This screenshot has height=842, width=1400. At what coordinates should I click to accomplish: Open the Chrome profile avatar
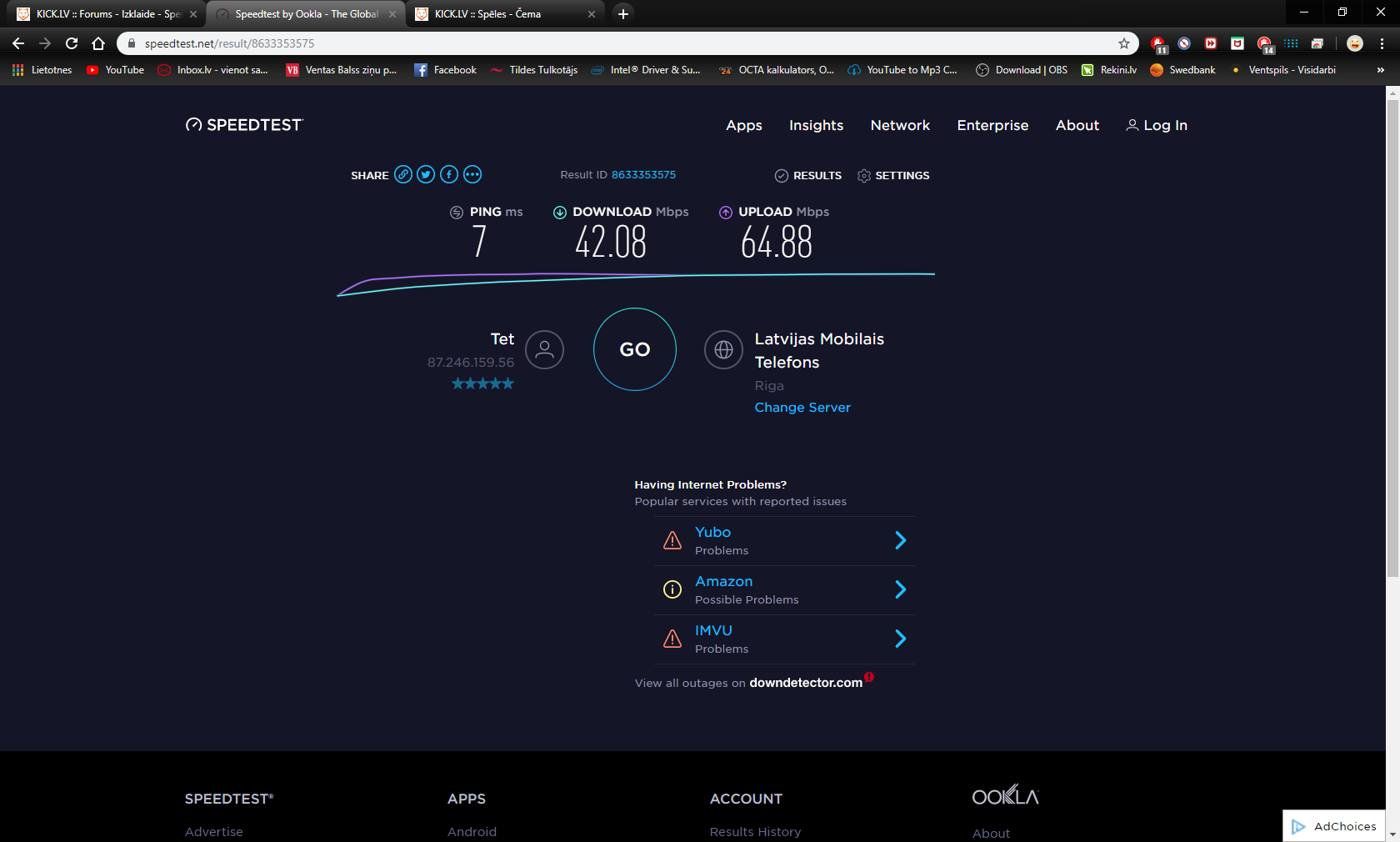[x=1355, y=43]
